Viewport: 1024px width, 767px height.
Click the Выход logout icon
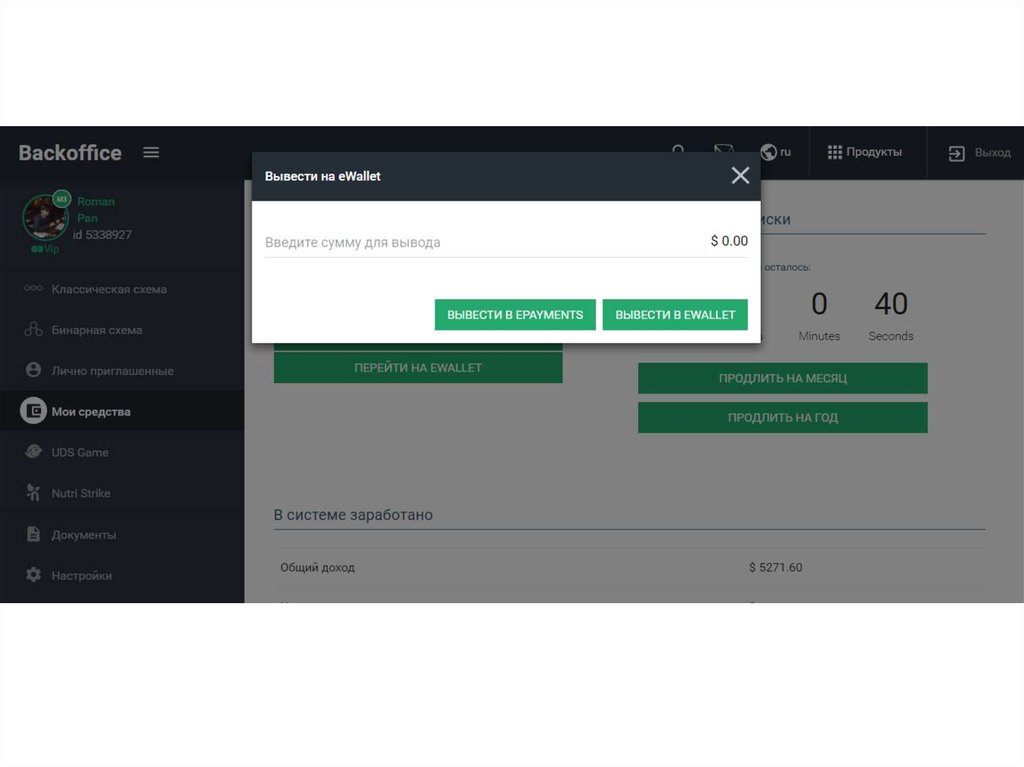click(957, 153)
